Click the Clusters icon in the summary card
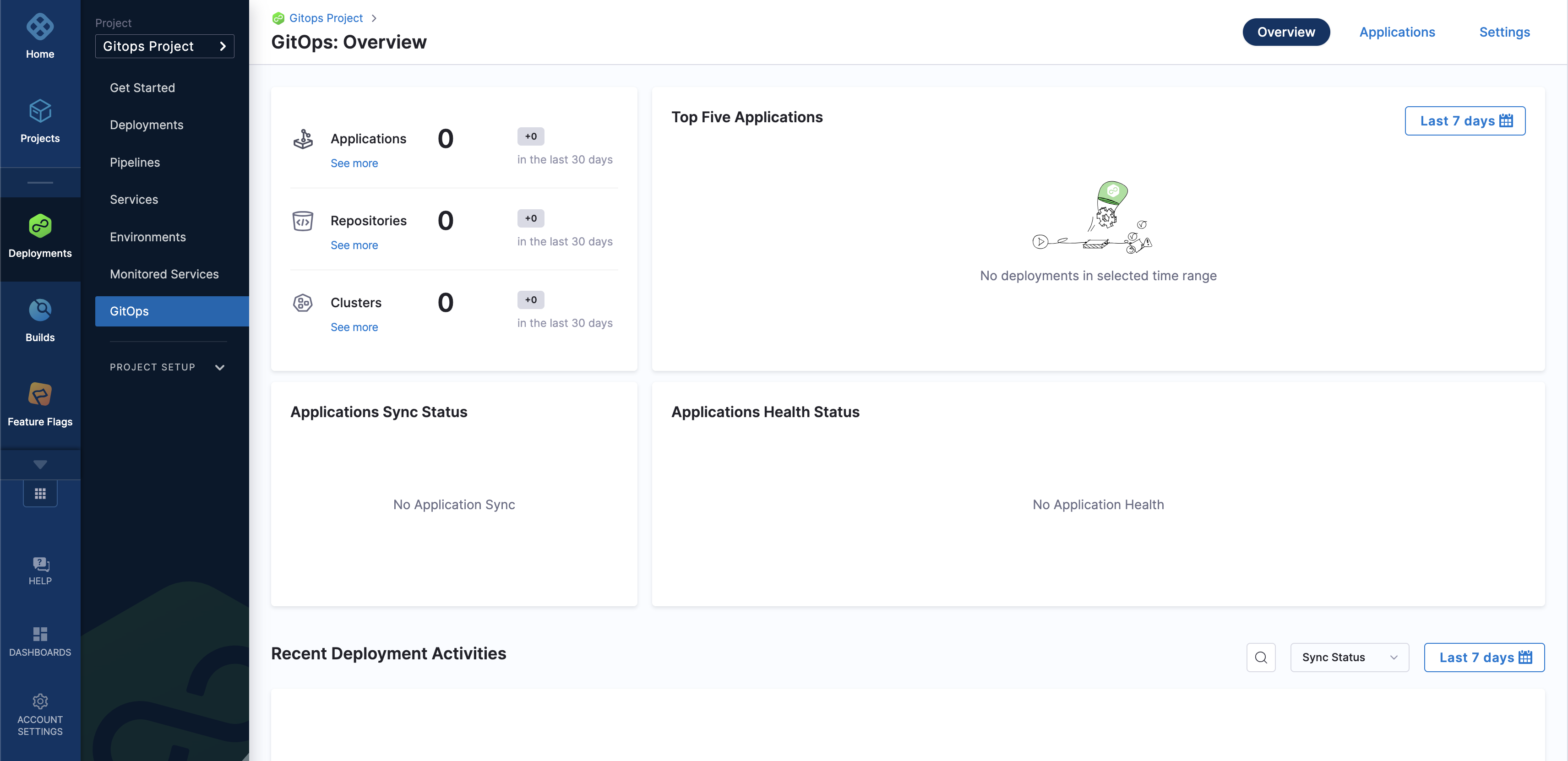The image size is (1568, 761). point(303,303)
